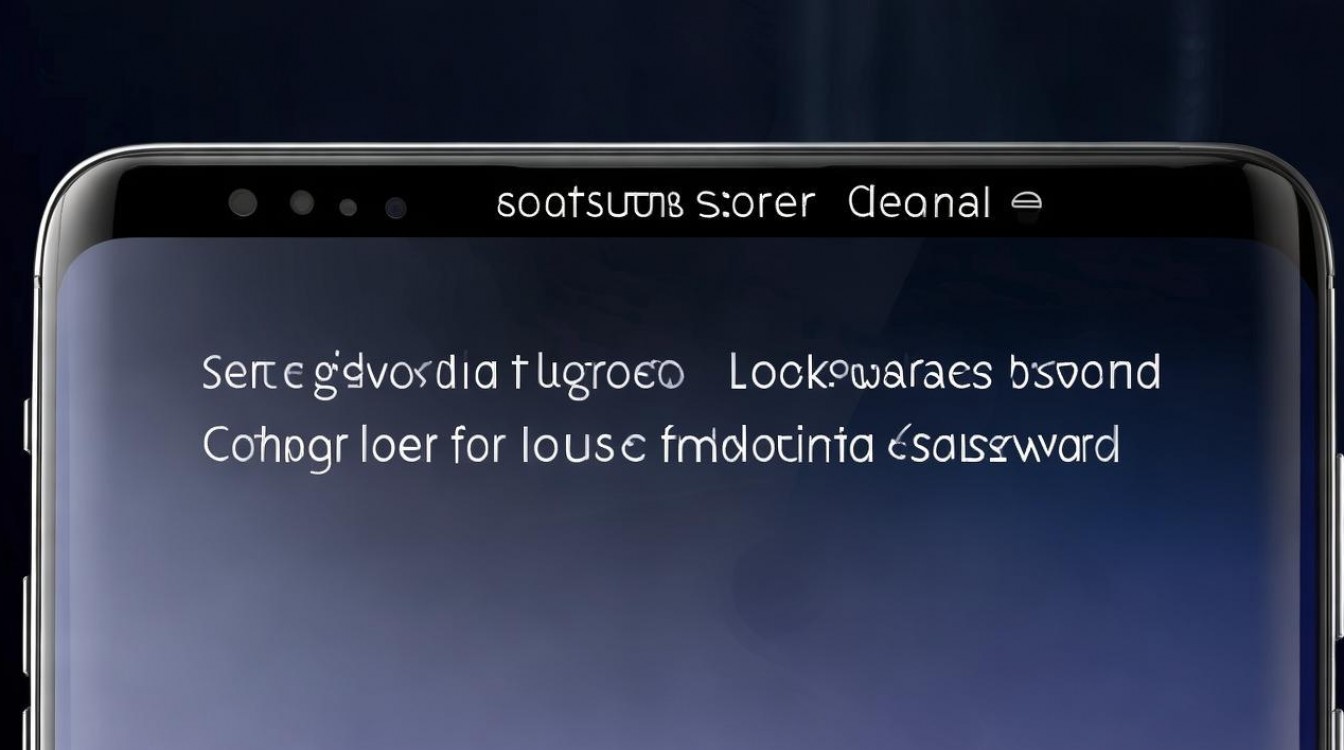Image resolution: width=1344 pixels, height=750 pixels.
Task: Click the "lugroeo" text
Action: (x=598, y=376)
